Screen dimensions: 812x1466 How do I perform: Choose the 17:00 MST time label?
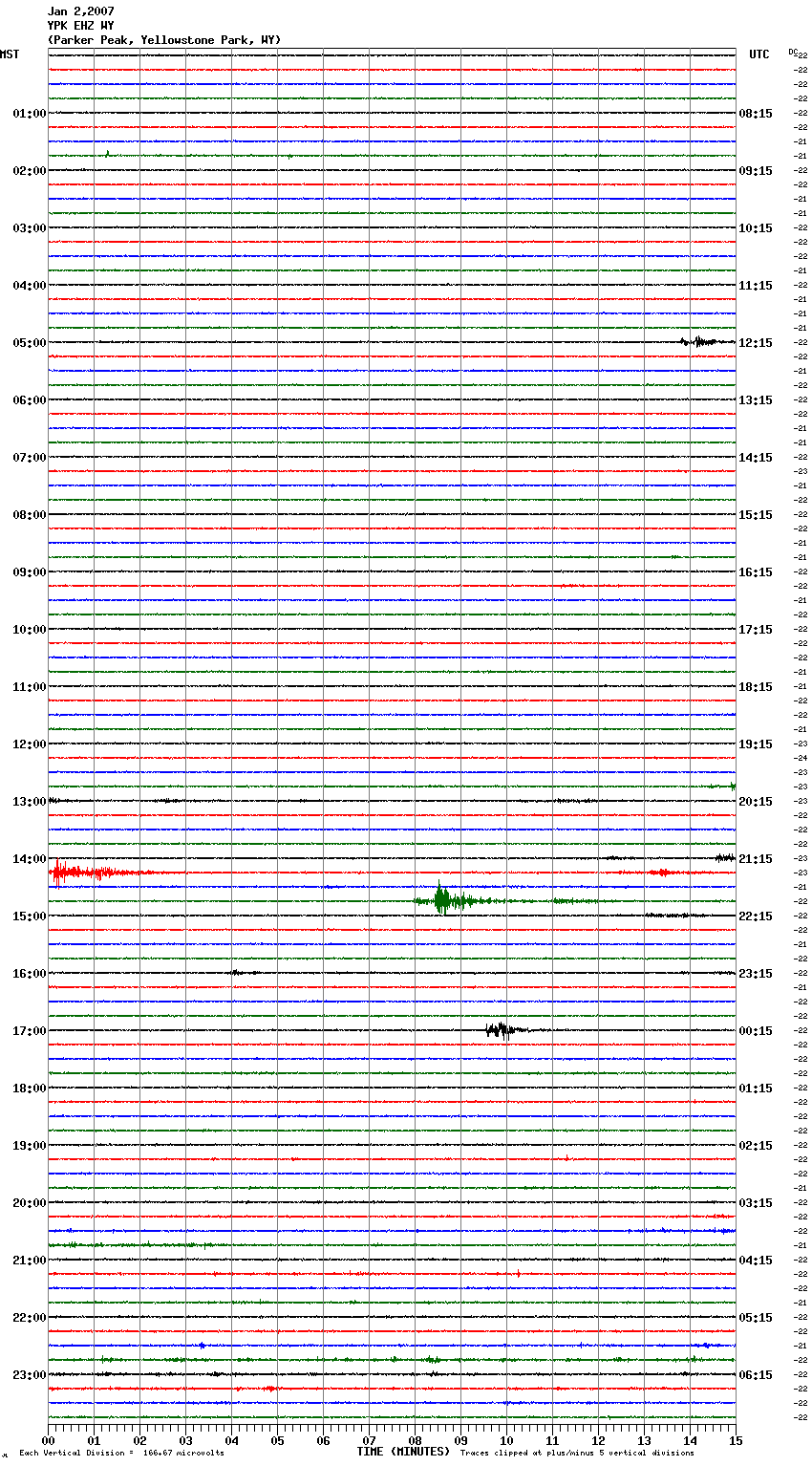pyautogui.click(x=30, y=1031)
